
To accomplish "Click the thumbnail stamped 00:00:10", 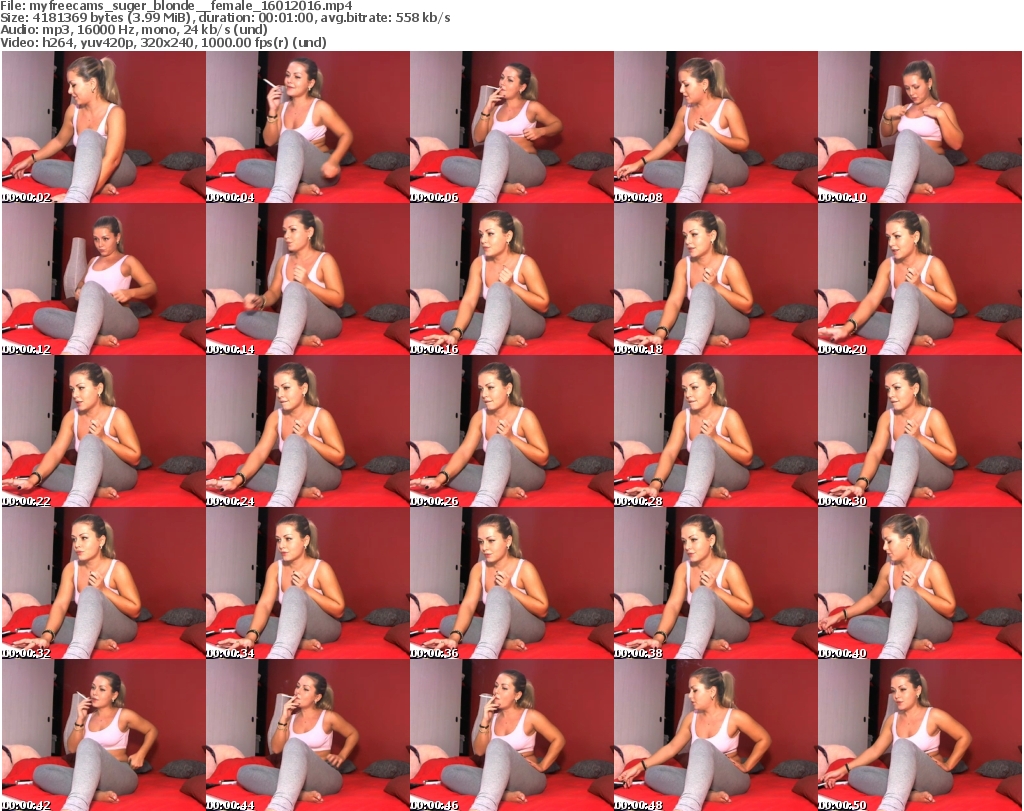I will coord(919,127).
